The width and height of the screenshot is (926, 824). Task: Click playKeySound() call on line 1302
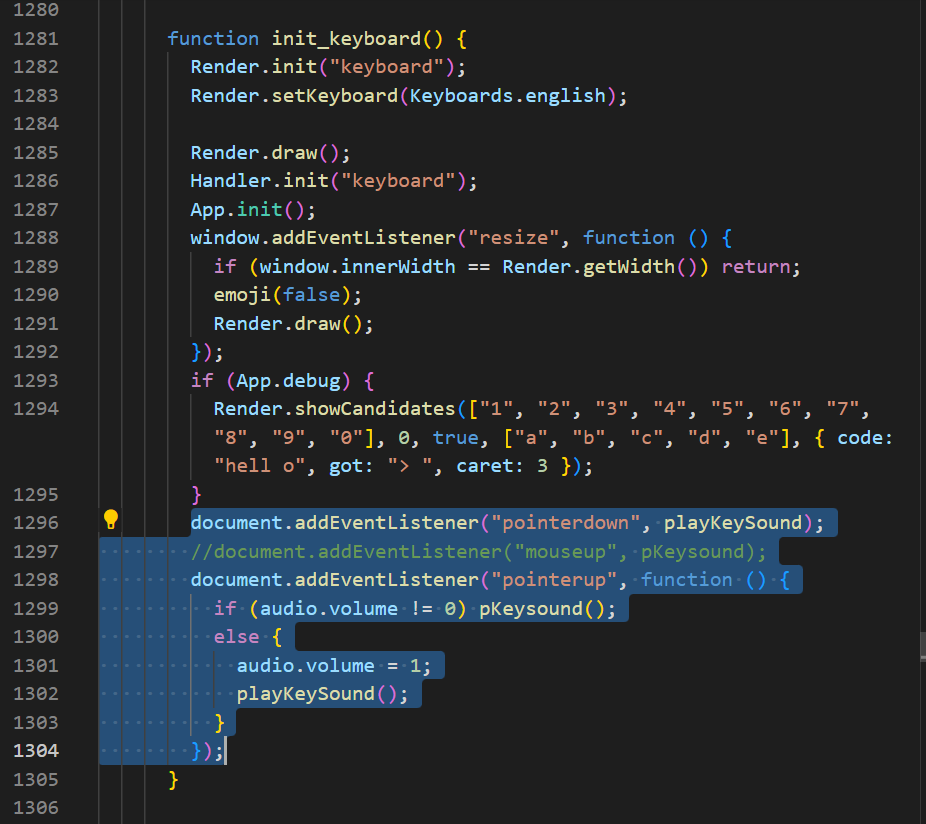click(x=322, y=694)
